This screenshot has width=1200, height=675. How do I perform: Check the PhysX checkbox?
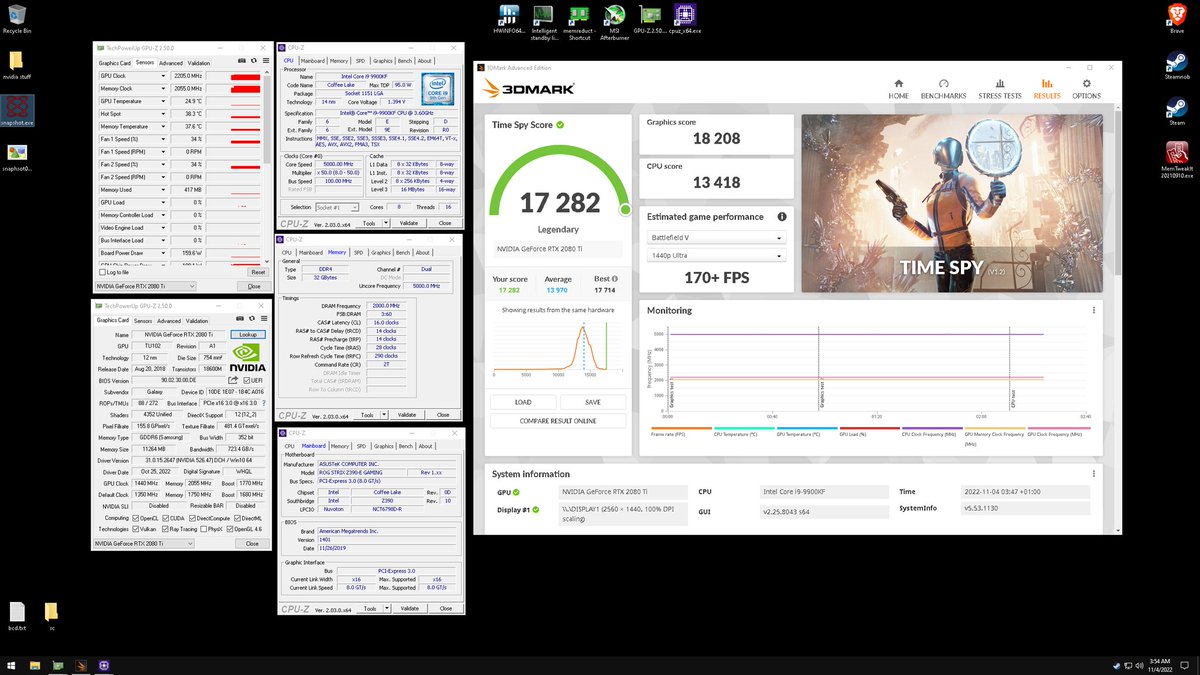tap(202, 528)
